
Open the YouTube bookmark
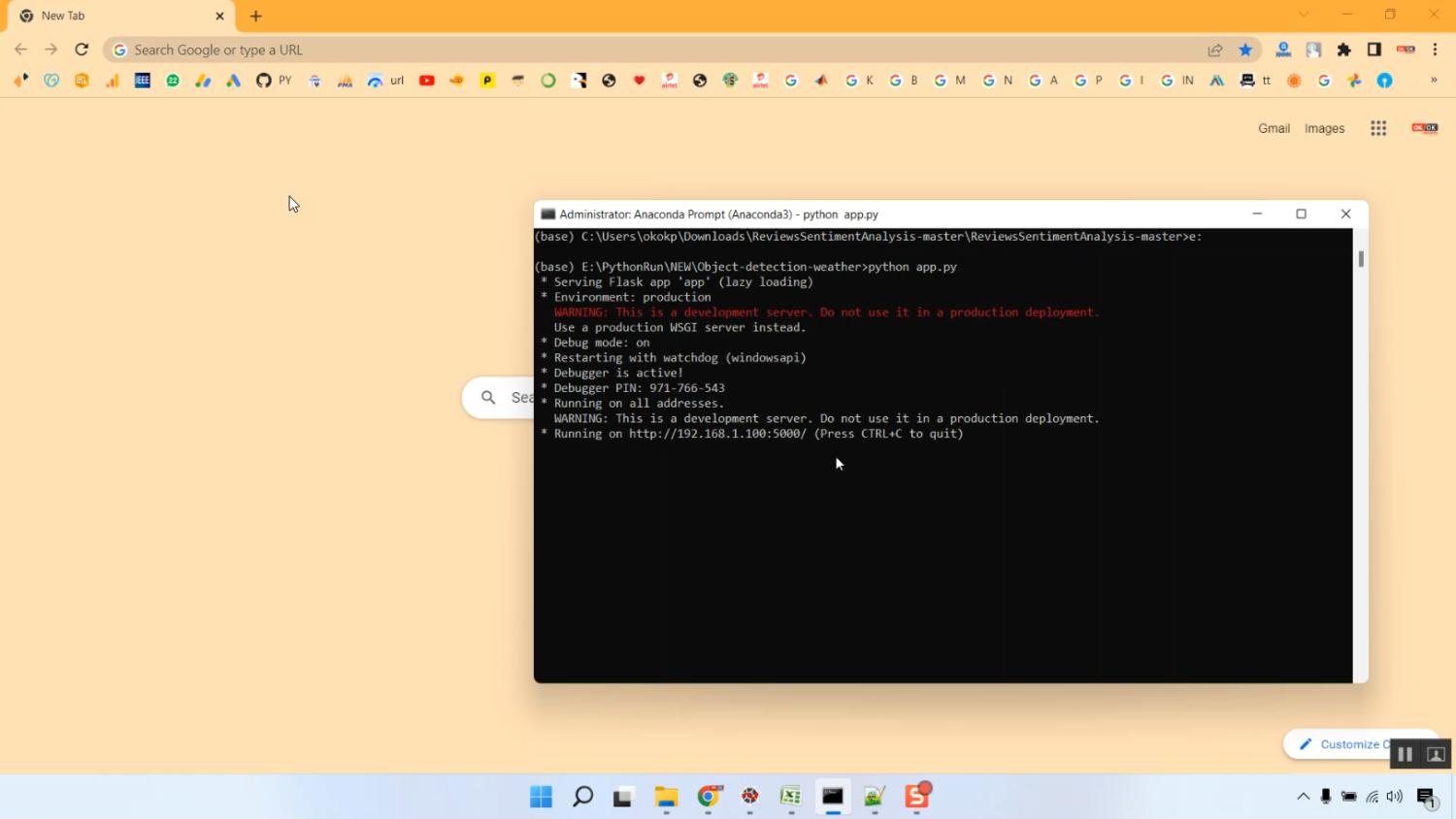coord(426,81)
